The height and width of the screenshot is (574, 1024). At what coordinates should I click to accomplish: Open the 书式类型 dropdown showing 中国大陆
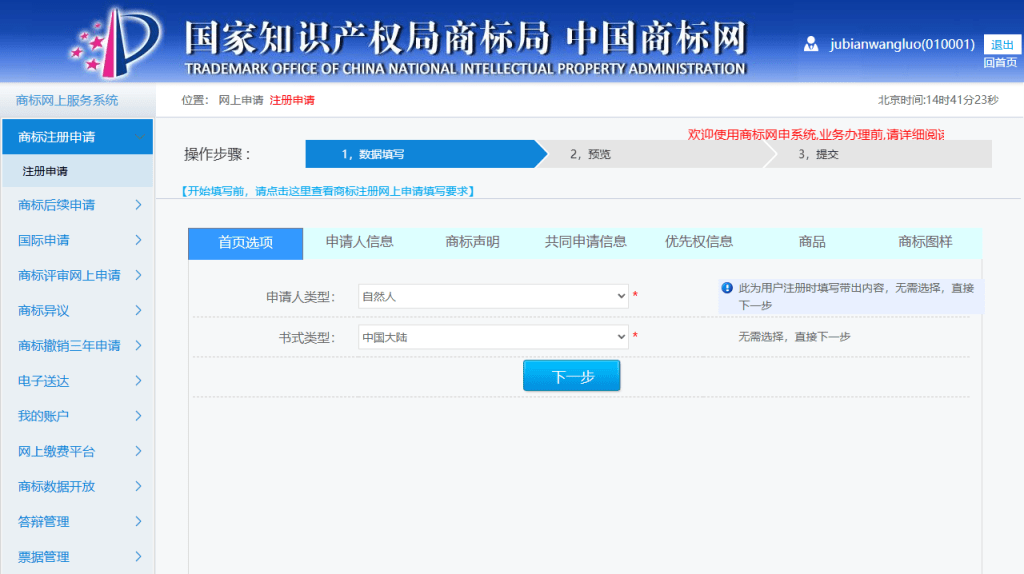pyautogui.click(x=493, y=337)
